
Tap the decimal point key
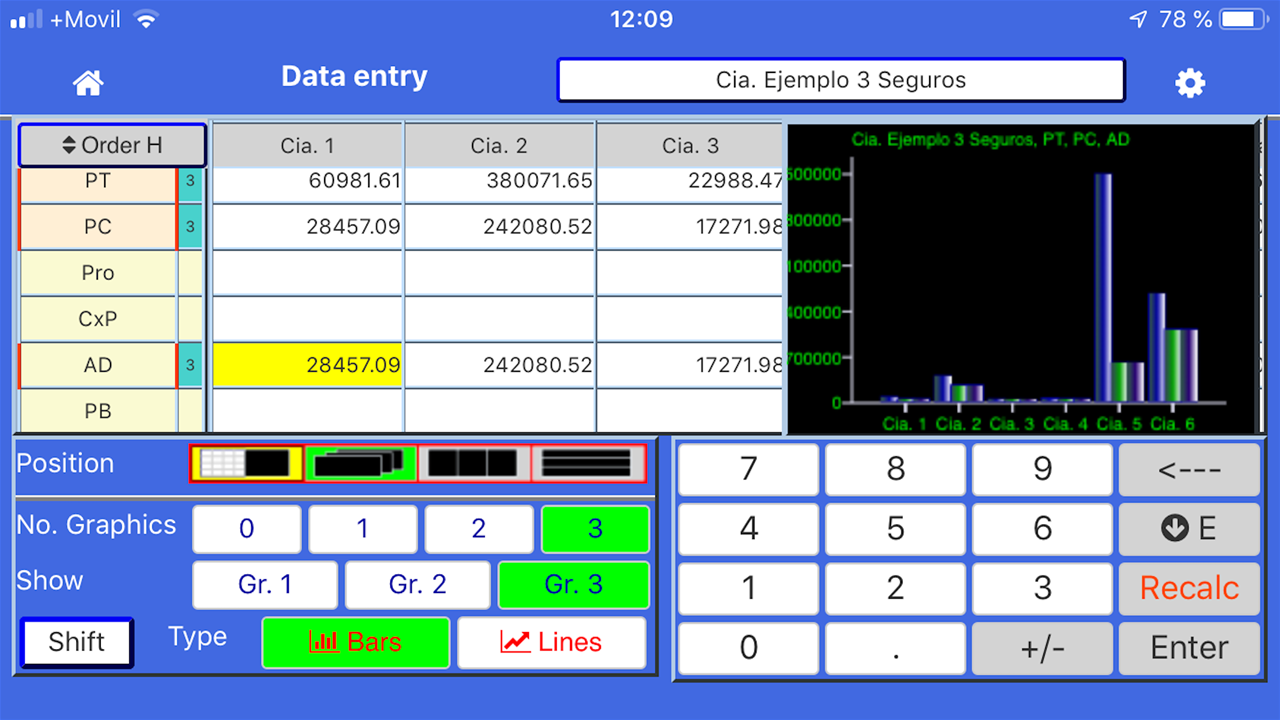(895, 648)
